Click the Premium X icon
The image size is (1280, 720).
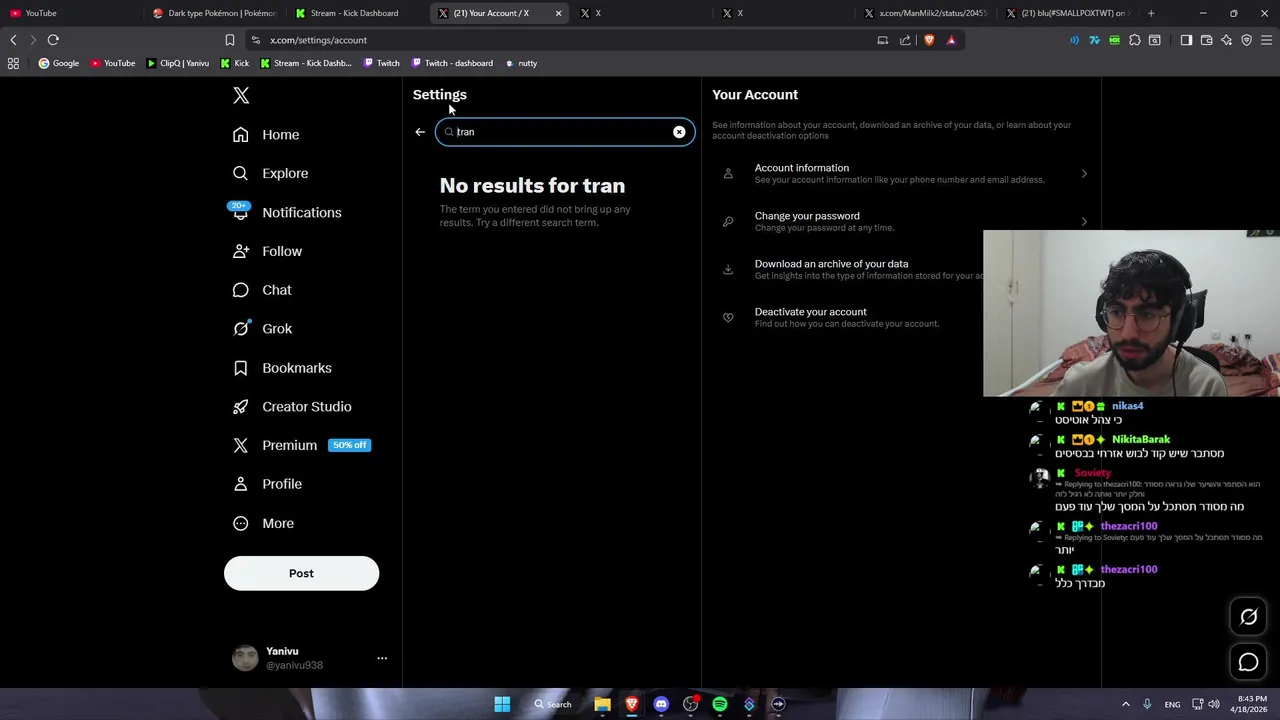(x=240, y=445)
